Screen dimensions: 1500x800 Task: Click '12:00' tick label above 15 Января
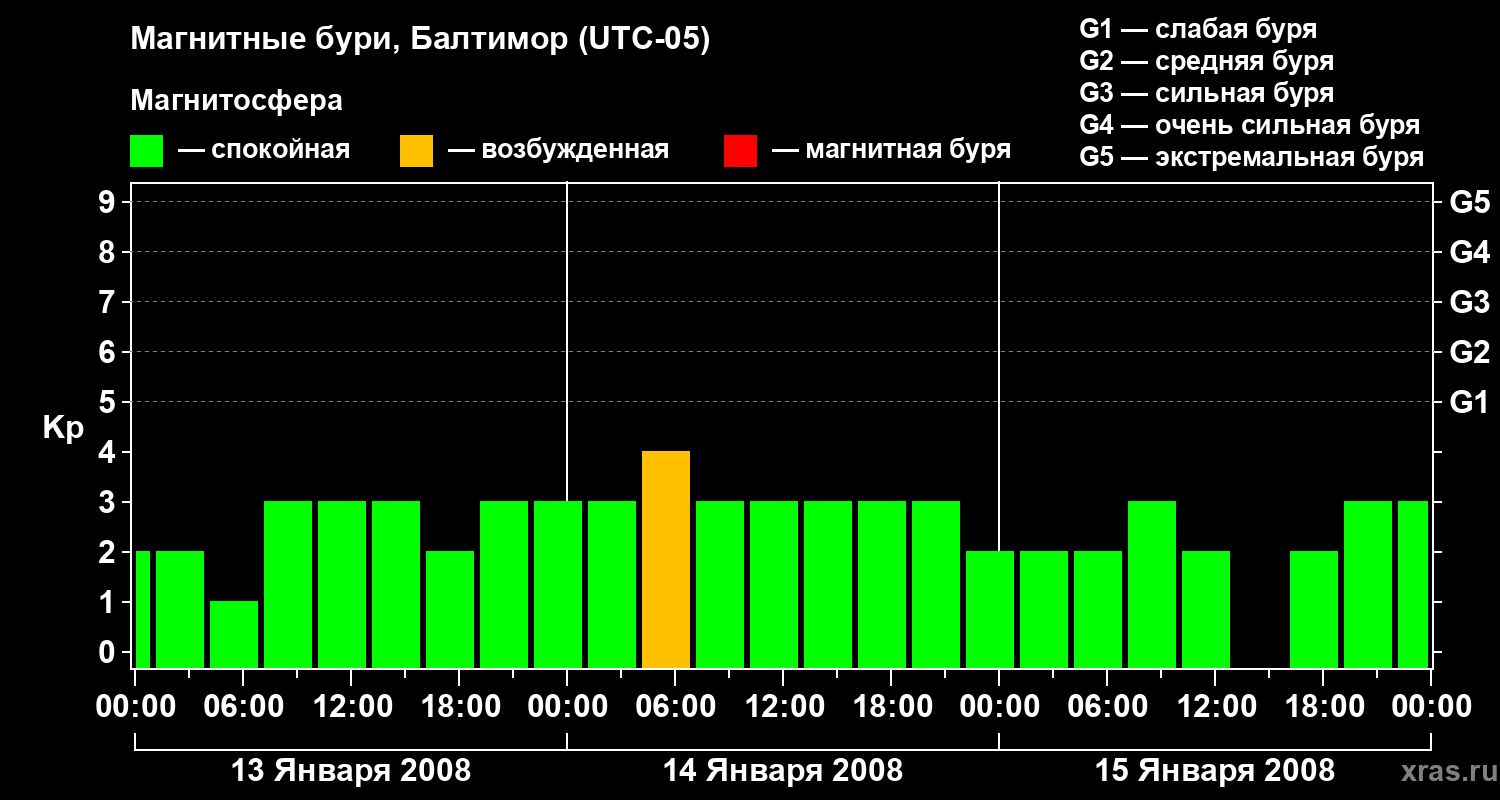pos(1215,707)
